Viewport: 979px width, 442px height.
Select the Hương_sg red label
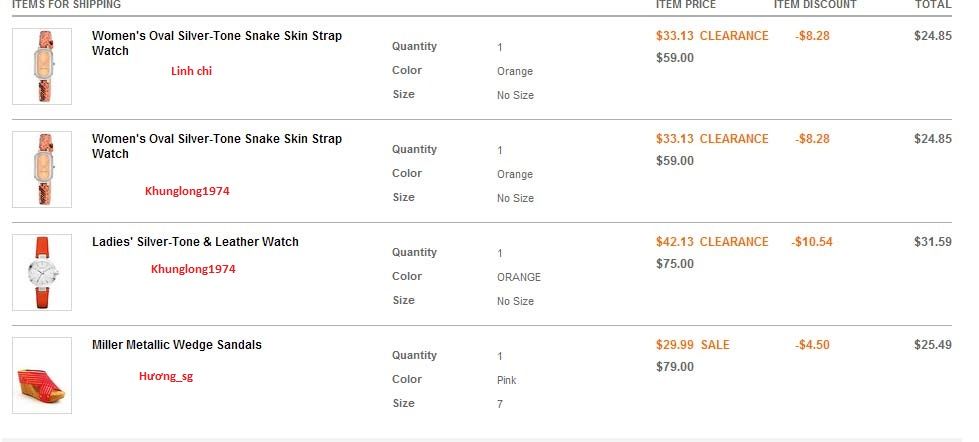(165, 376)
